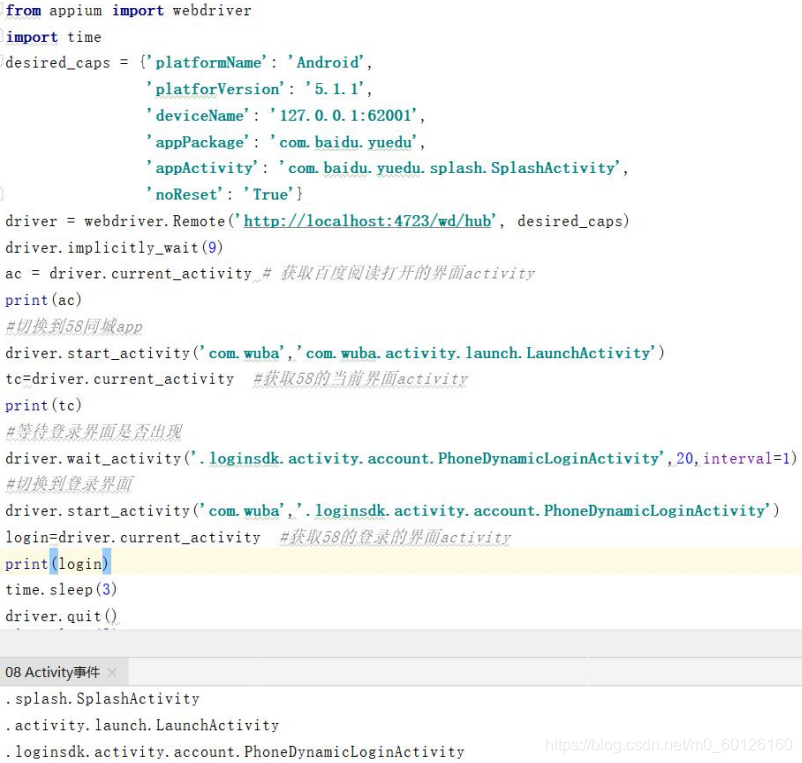Click the '#切换到58同城app' comment
Viewport: 802px width, 763px height.
(74, 326)
